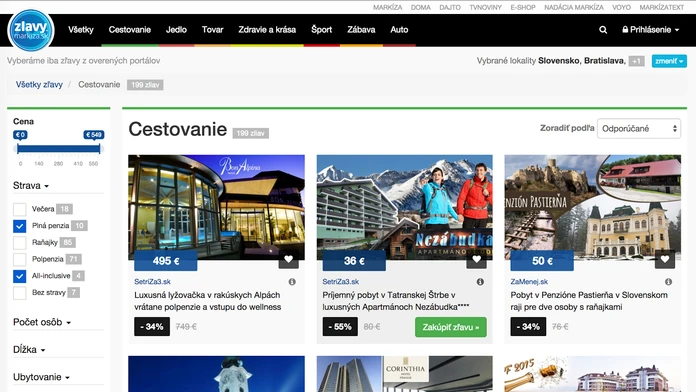Open the NADÁCIA MARKÍZA link
Image resolution: width=696 pixels, height=392 pixels.
(x=574, y=8)
